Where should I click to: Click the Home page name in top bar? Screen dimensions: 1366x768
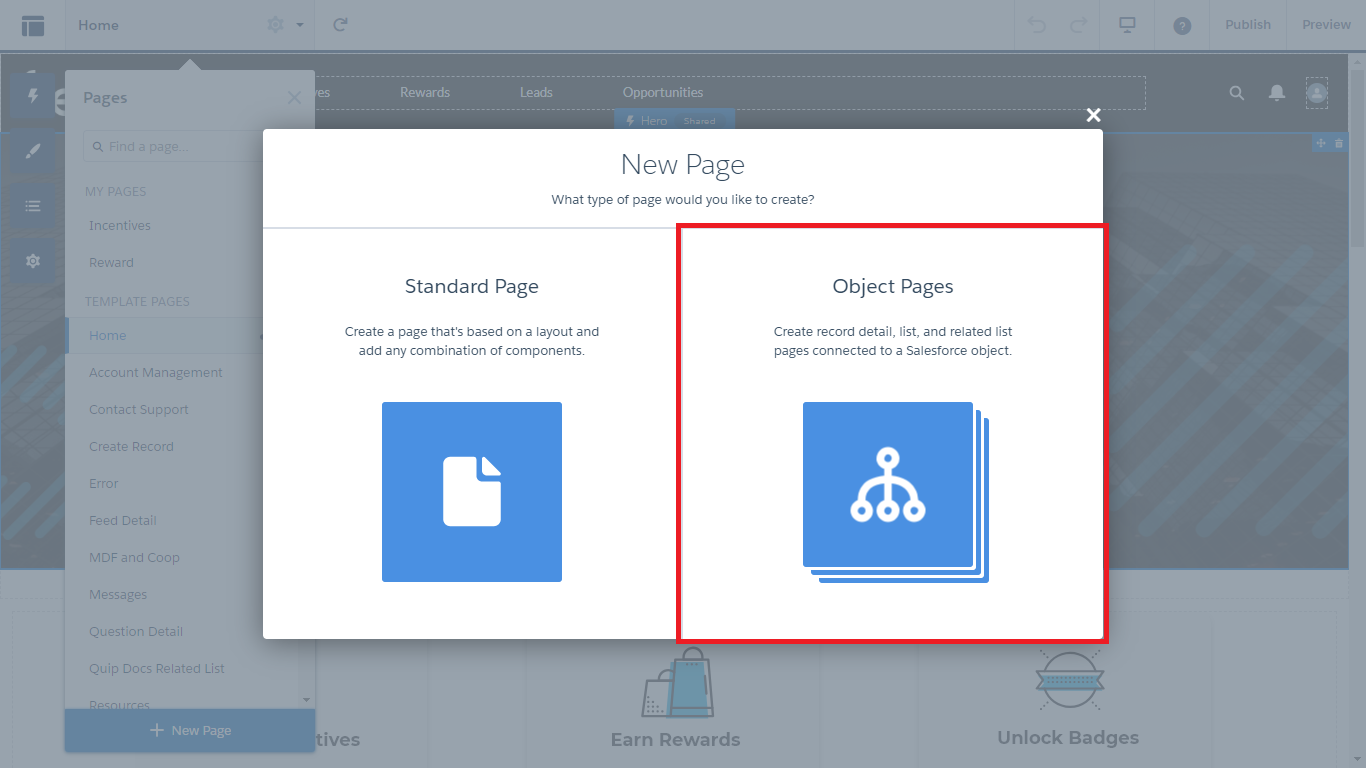click(98, 25)
